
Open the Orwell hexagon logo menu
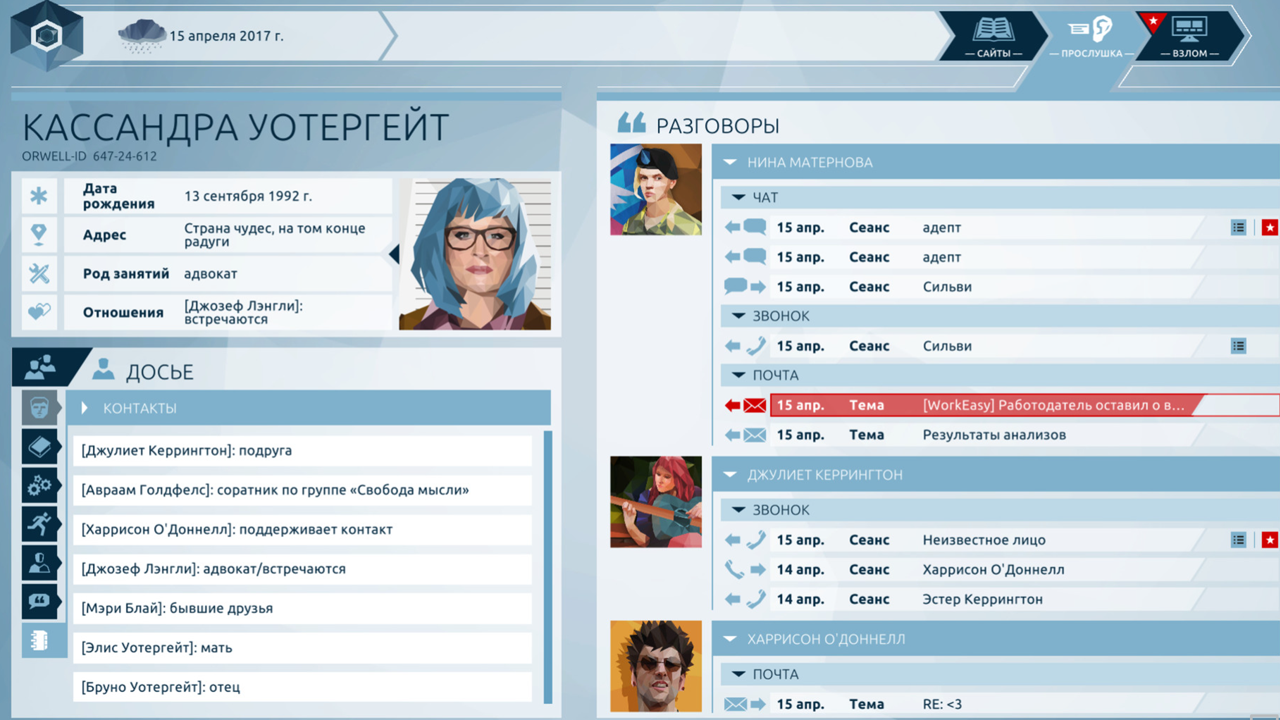[x=47, y=37]
